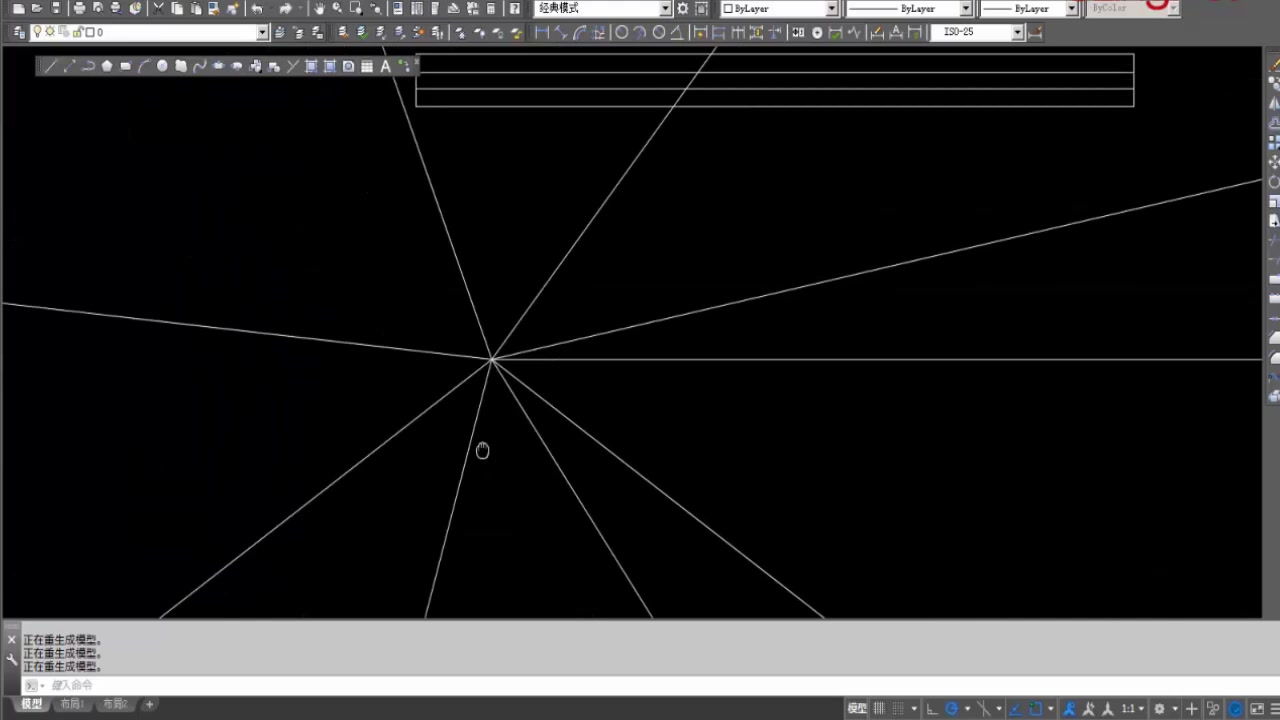Select the Circle tool
The height and width of the screenshot is (720, 1280).
(162, 66)
